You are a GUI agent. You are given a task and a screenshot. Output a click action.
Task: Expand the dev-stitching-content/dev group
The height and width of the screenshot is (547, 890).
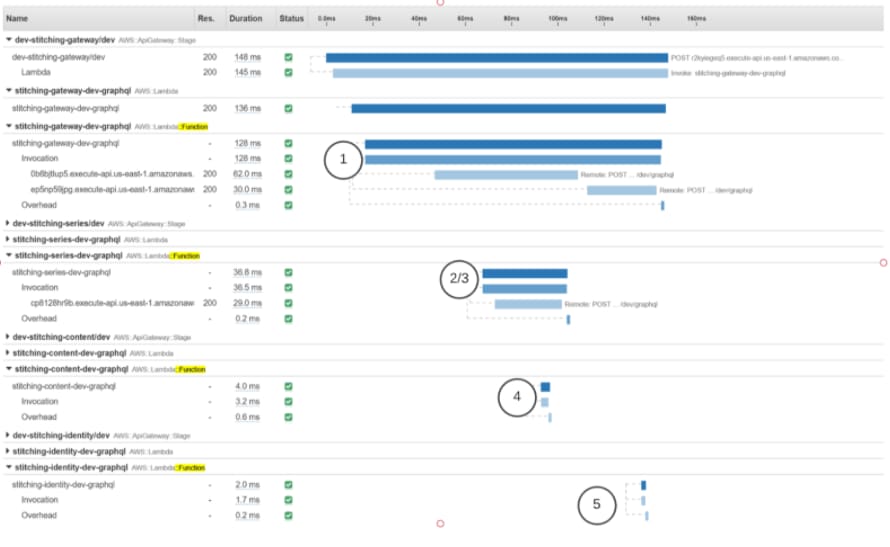pos(7,336)
